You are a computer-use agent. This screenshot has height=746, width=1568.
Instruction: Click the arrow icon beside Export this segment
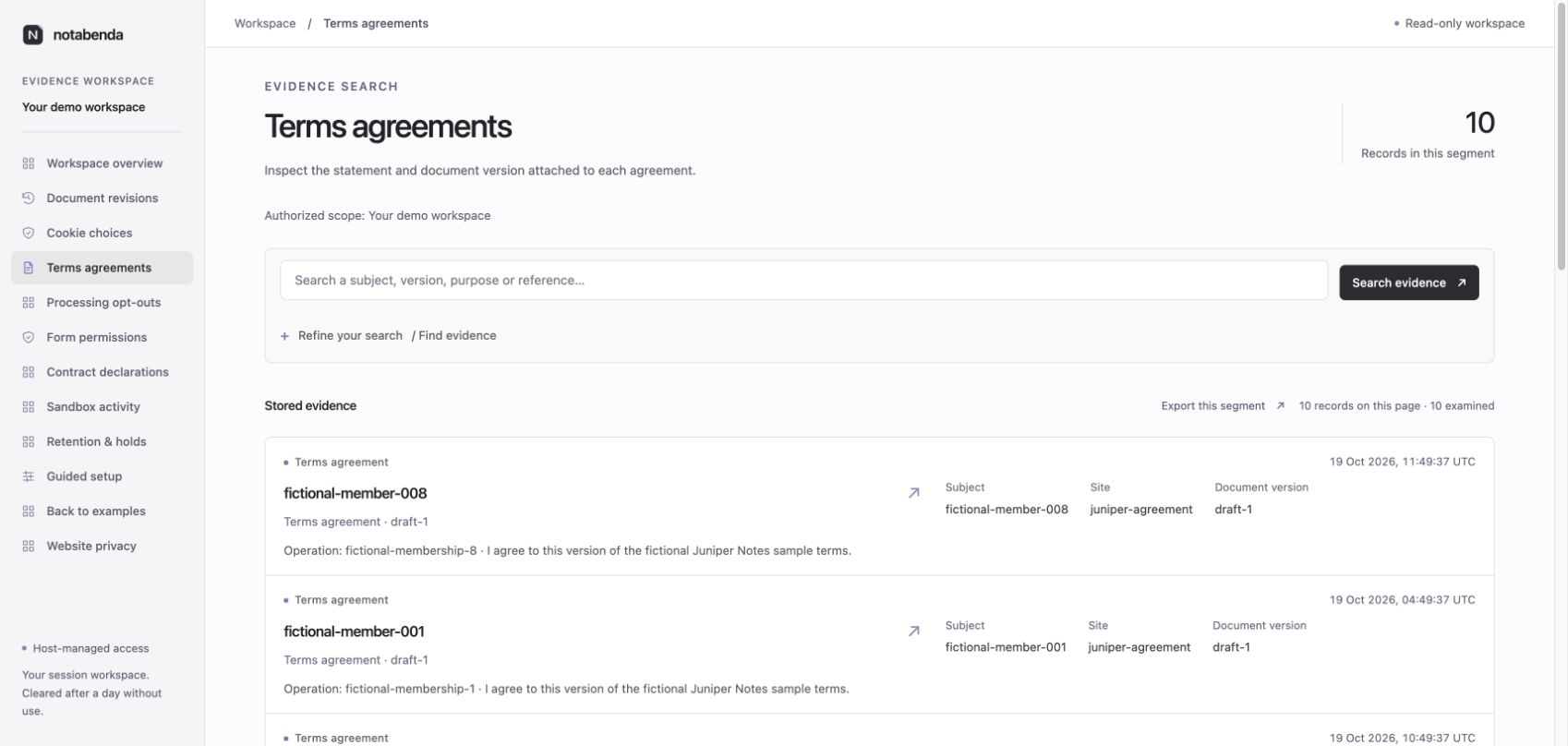(1280, 406)
